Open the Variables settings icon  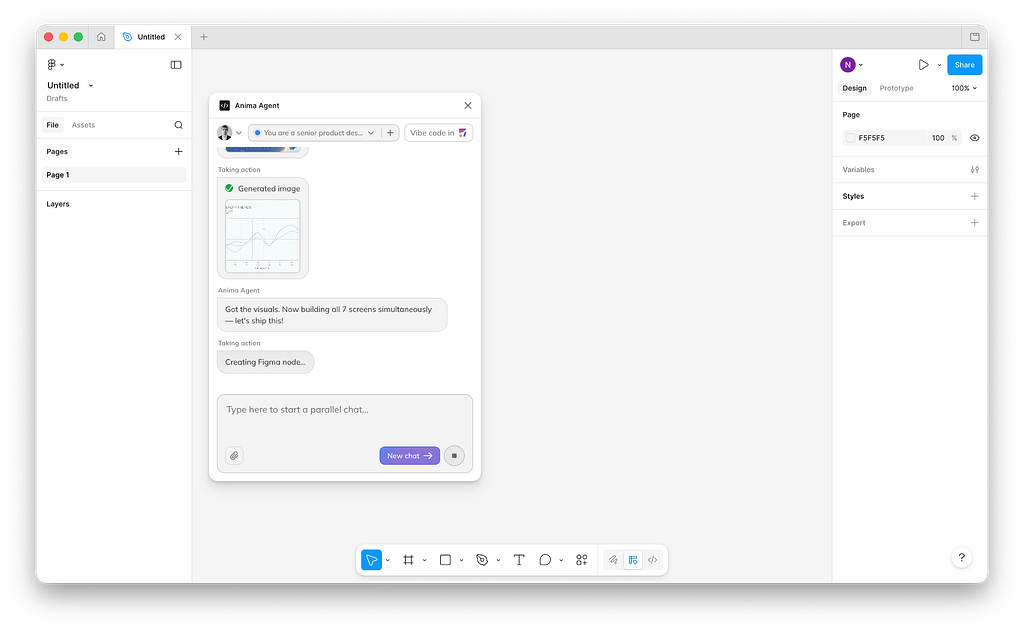[x=975, y=170]
